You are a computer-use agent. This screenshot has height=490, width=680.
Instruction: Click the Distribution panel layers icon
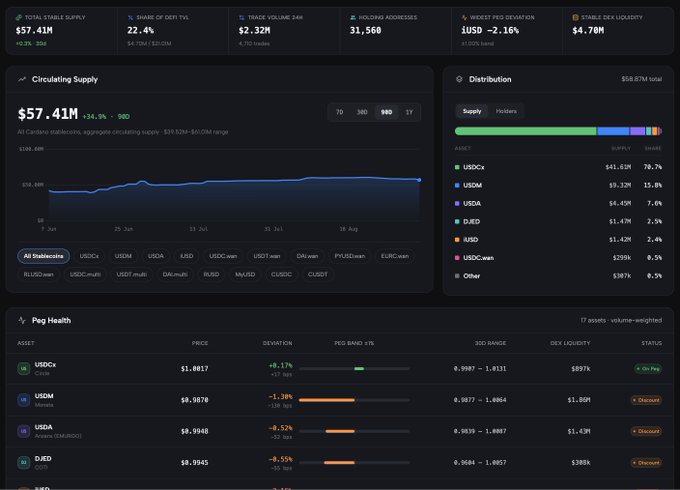point(459,79)
